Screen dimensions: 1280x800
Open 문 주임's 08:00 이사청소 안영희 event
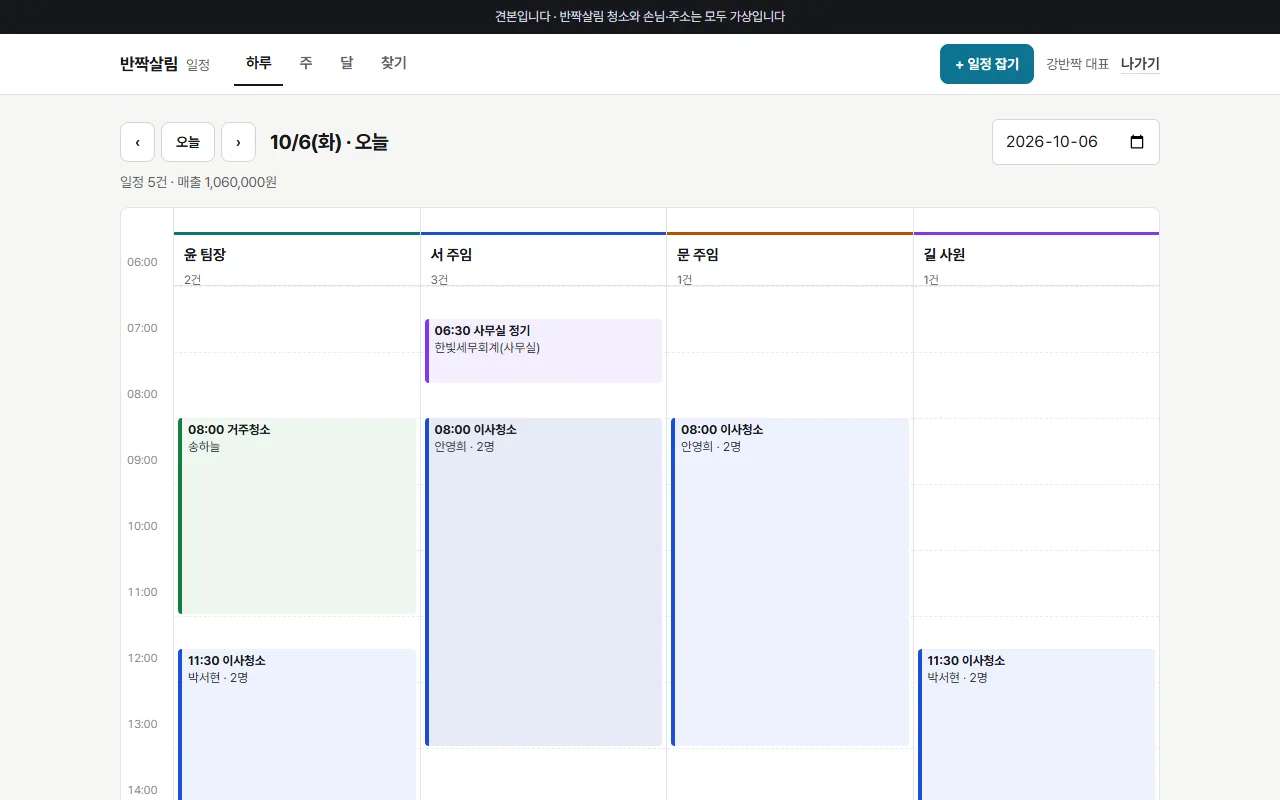coord(790,582)
